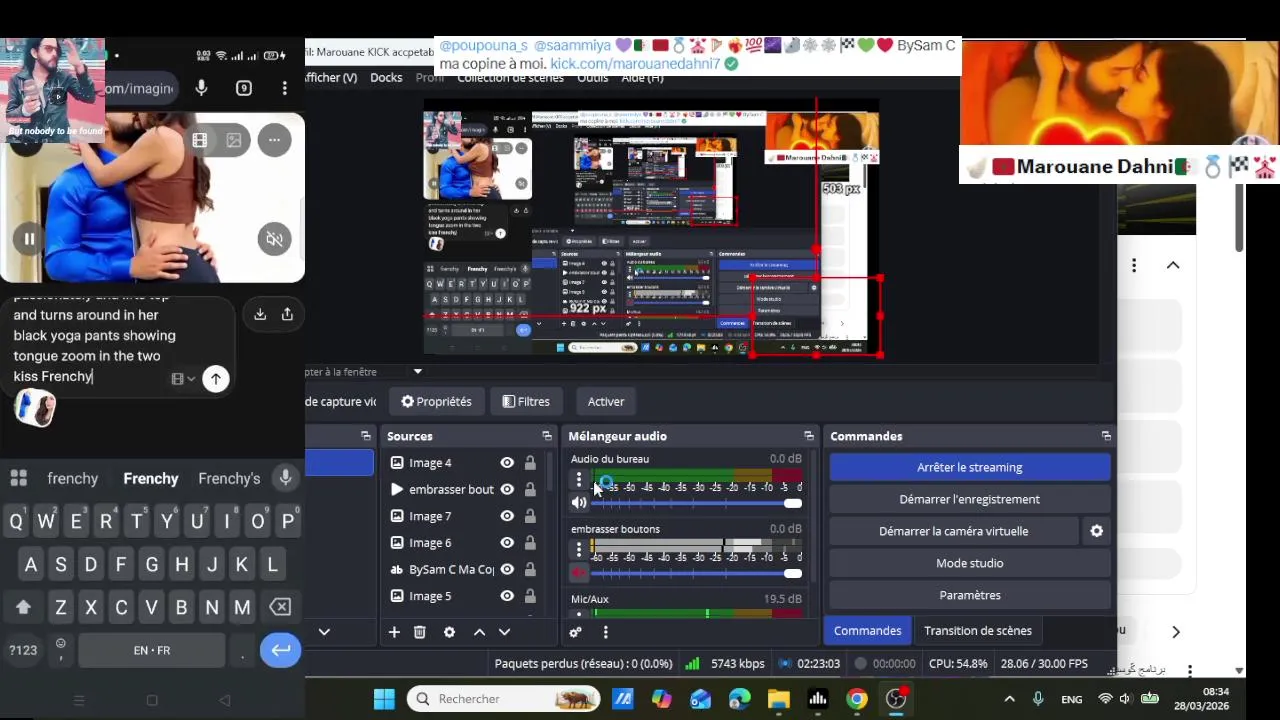Show hidden system tray icons
This screenshot has width=1280, height=720.
point(1009,699)
